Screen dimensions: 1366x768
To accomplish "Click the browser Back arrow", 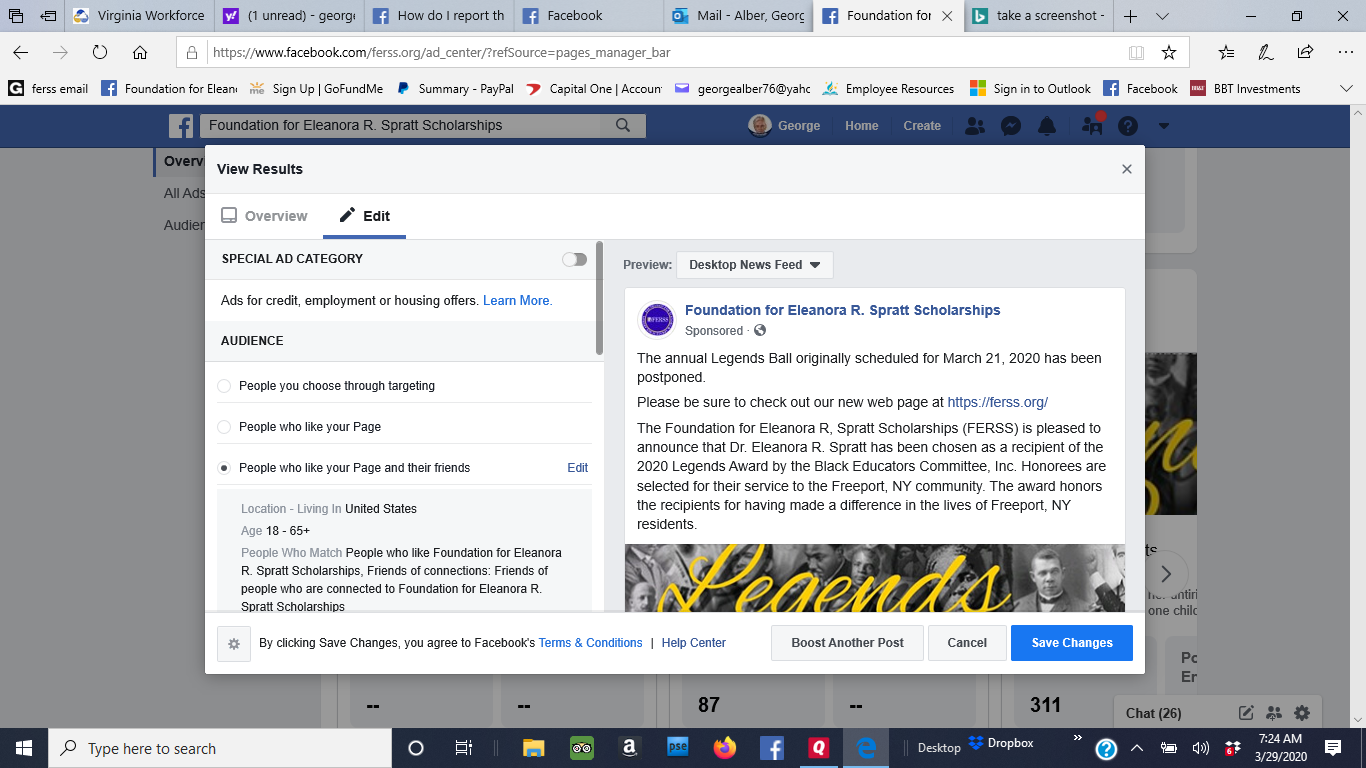I will (x=21, y=52).
